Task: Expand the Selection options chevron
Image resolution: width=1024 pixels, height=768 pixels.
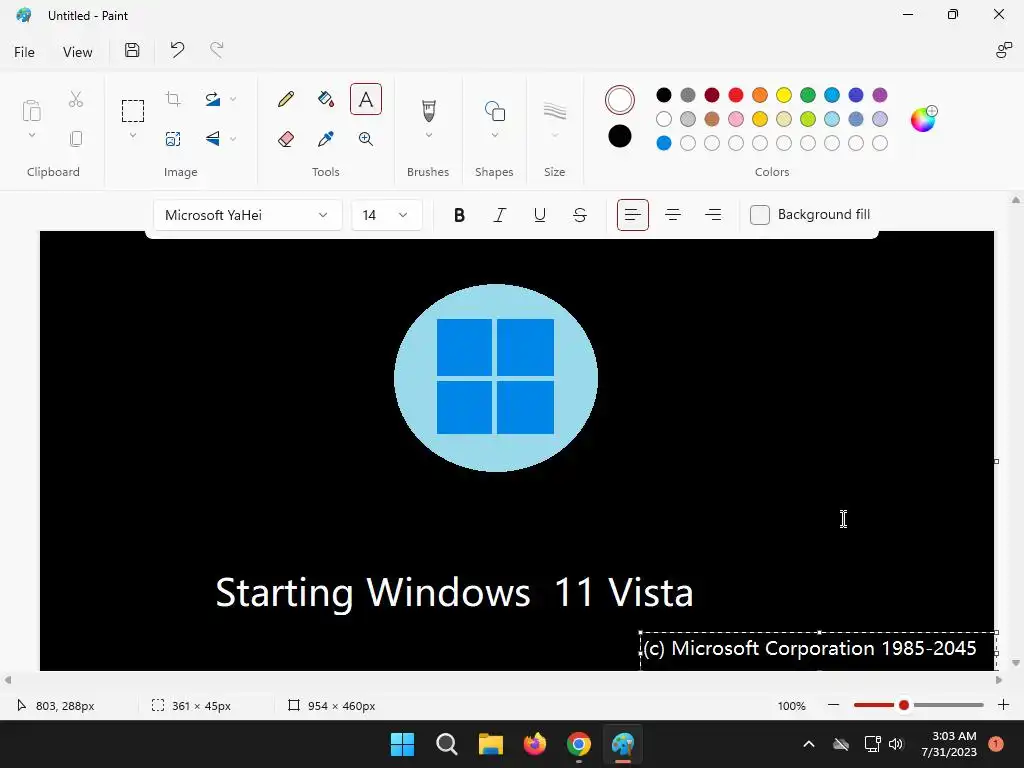Action: [x=133, y=136]
